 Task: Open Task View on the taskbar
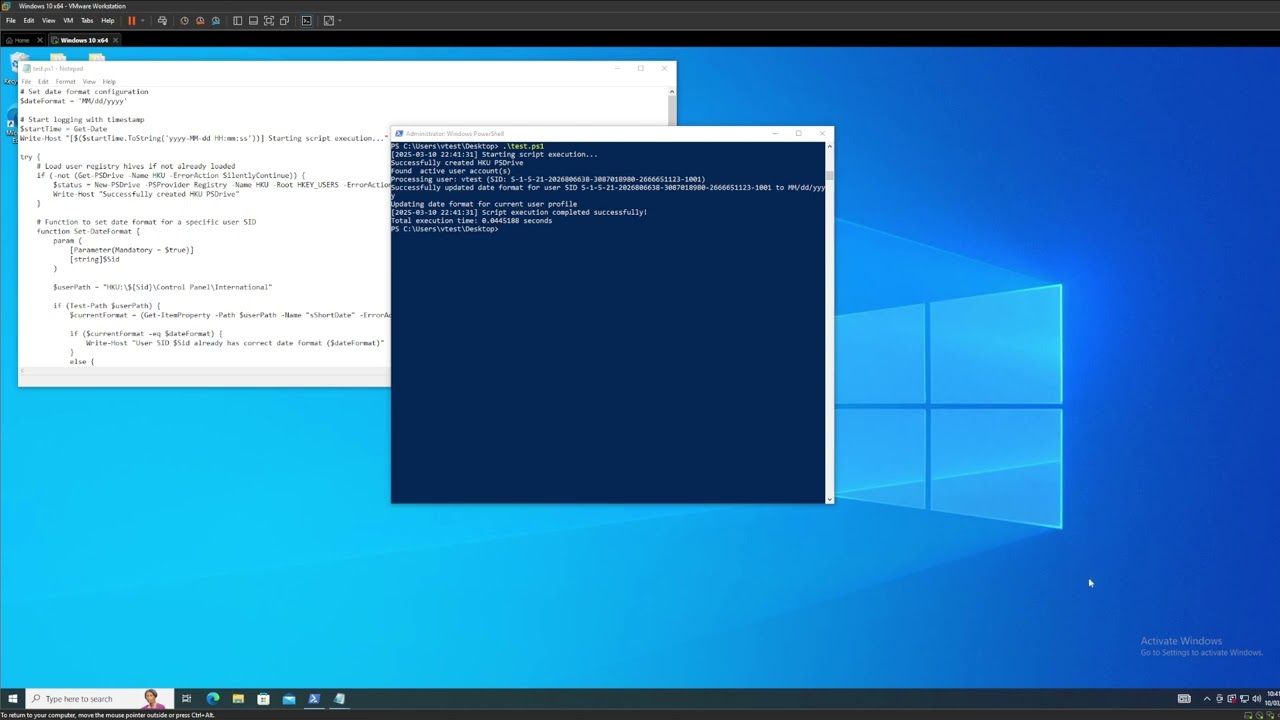[x=186, y=699]
